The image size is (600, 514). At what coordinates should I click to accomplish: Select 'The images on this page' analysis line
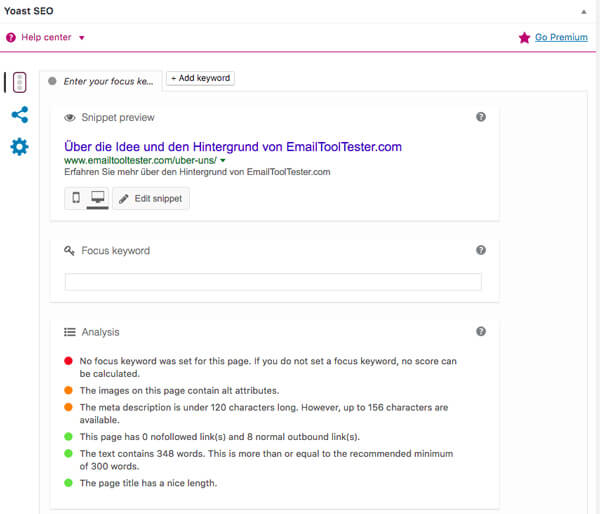[179, 390]
